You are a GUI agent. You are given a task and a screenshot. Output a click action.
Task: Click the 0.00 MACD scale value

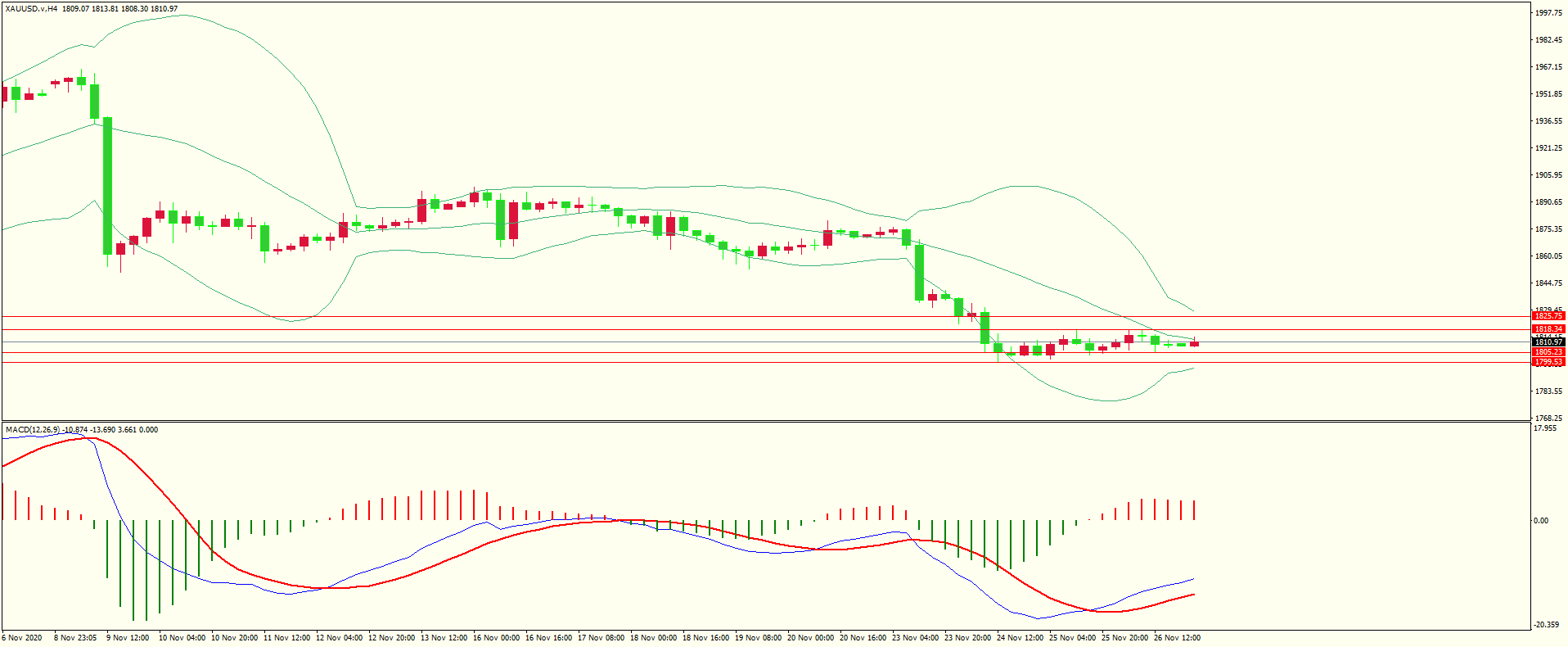pyautogui.click(x=1541, y=521)
